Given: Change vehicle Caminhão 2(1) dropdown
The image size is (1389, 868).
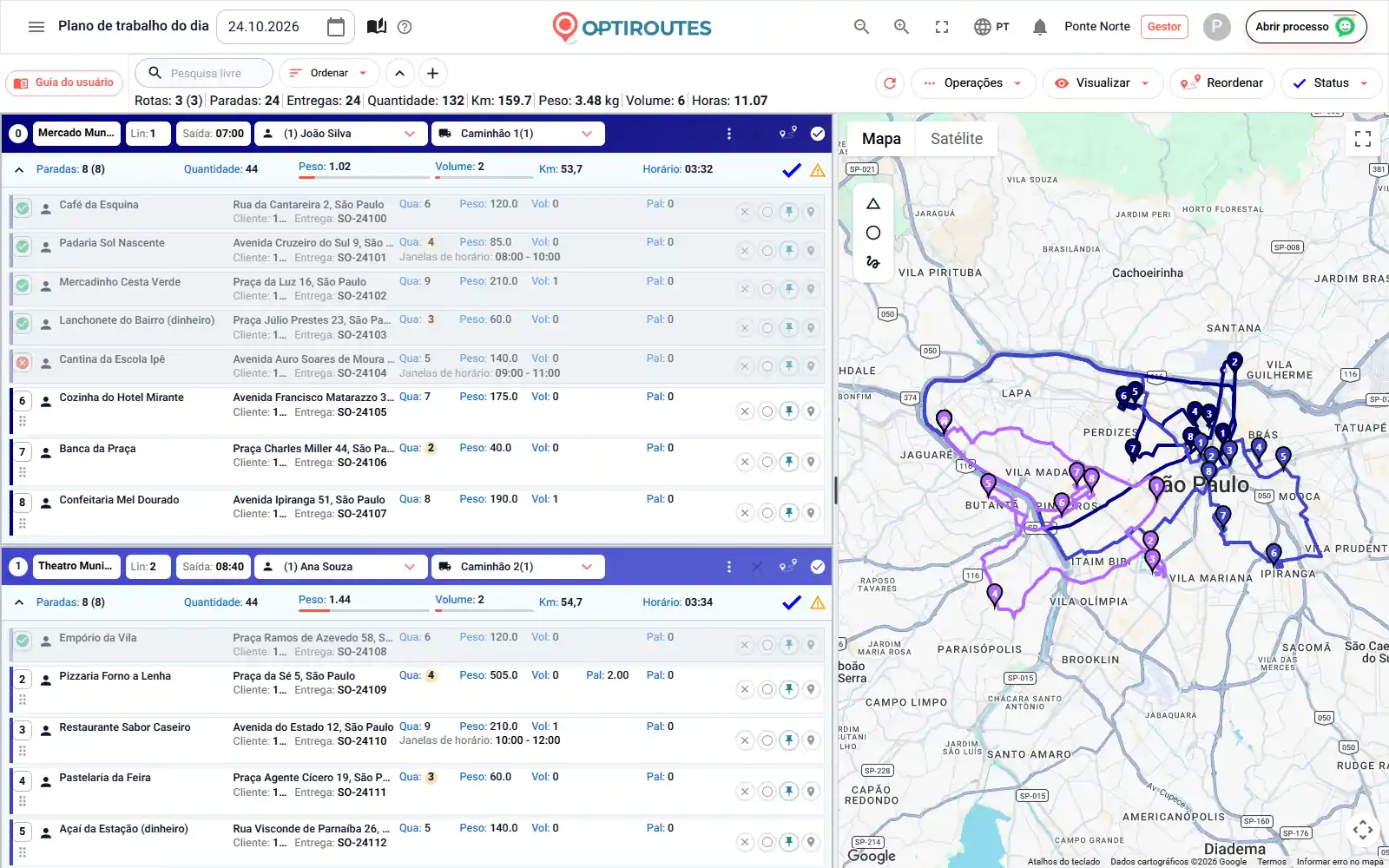Looking at the screenshot, I should pos(517,567).
